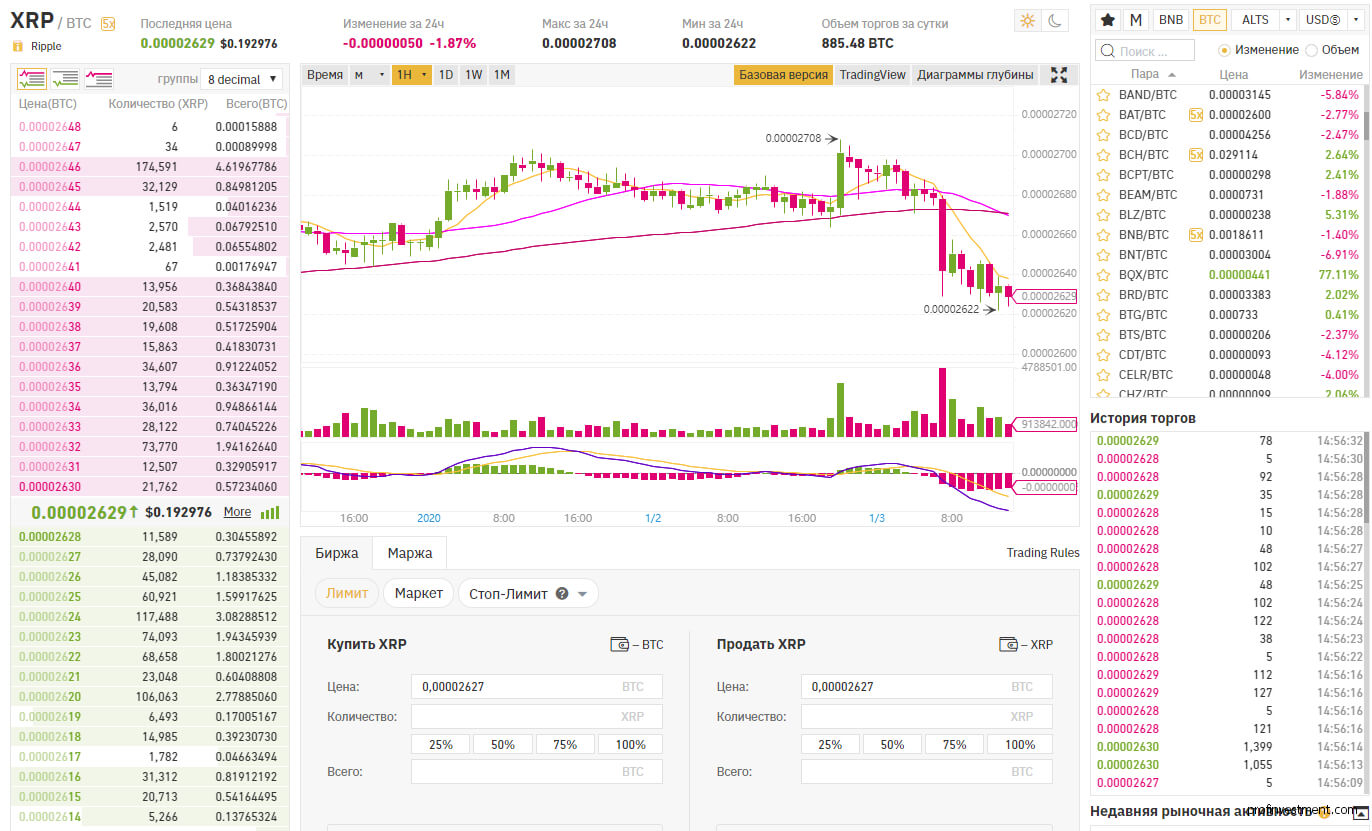Select the BNB market tab
The height and width of the screenshot is (831, 1372).
coord(1169,19)
